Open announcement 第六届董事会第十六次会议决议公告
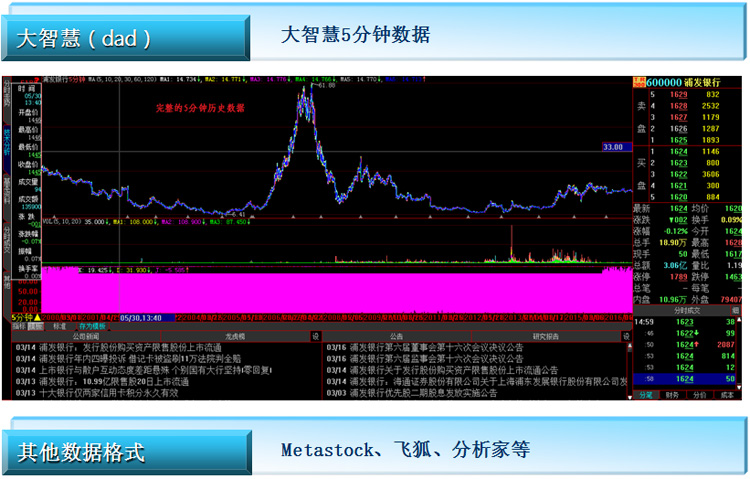Image resolution: width=750 pixels, height=479 pixels. tap(425, 347)
